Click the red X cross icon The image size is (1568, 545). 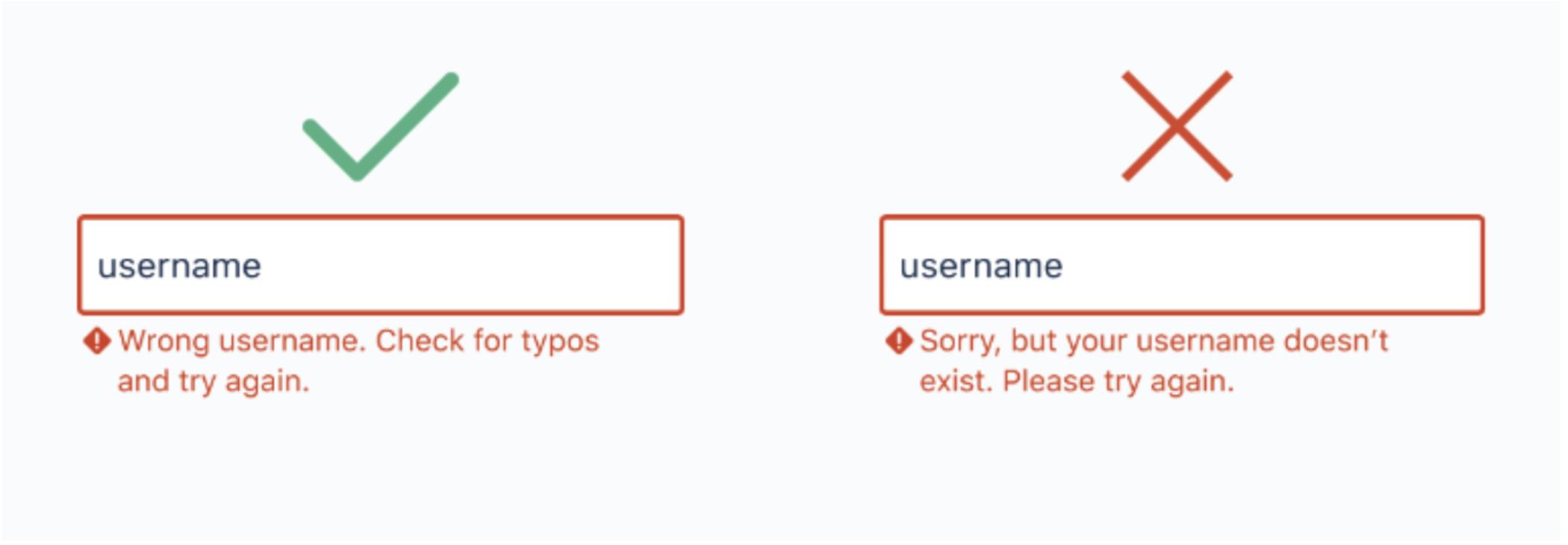(x=1176, y=126)
